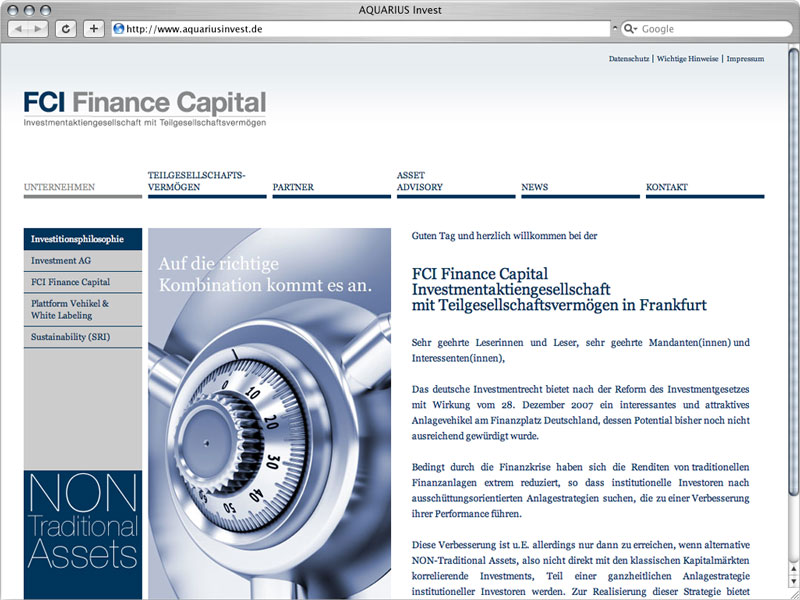Reload the page with the refresh button

point(66,29)
